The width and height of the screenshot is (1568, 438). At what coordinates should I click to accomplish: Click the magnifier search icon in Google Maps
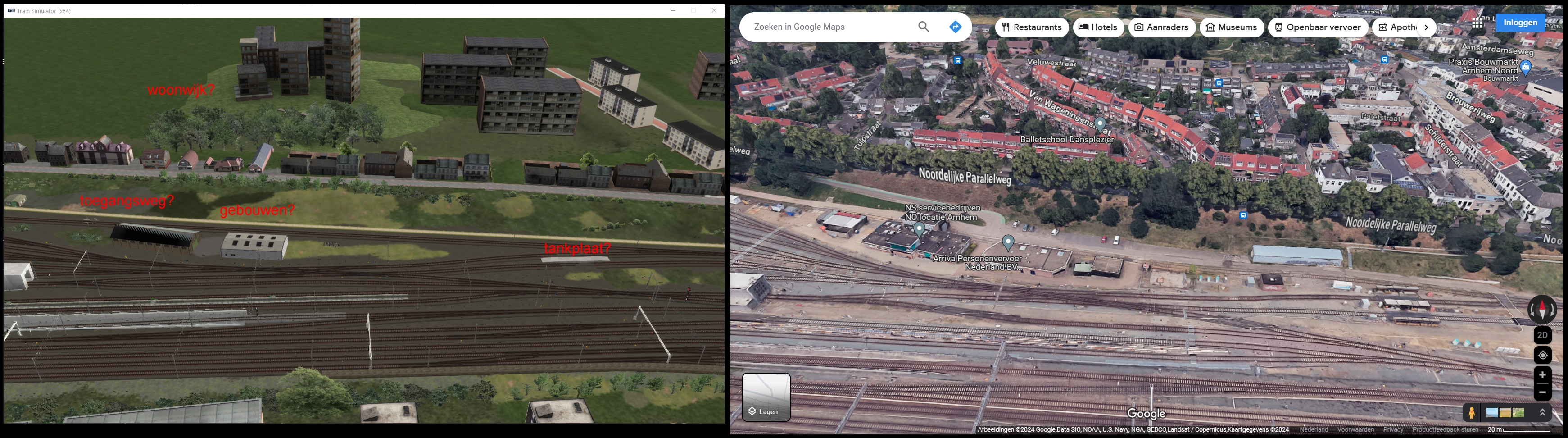coord(924,27)
